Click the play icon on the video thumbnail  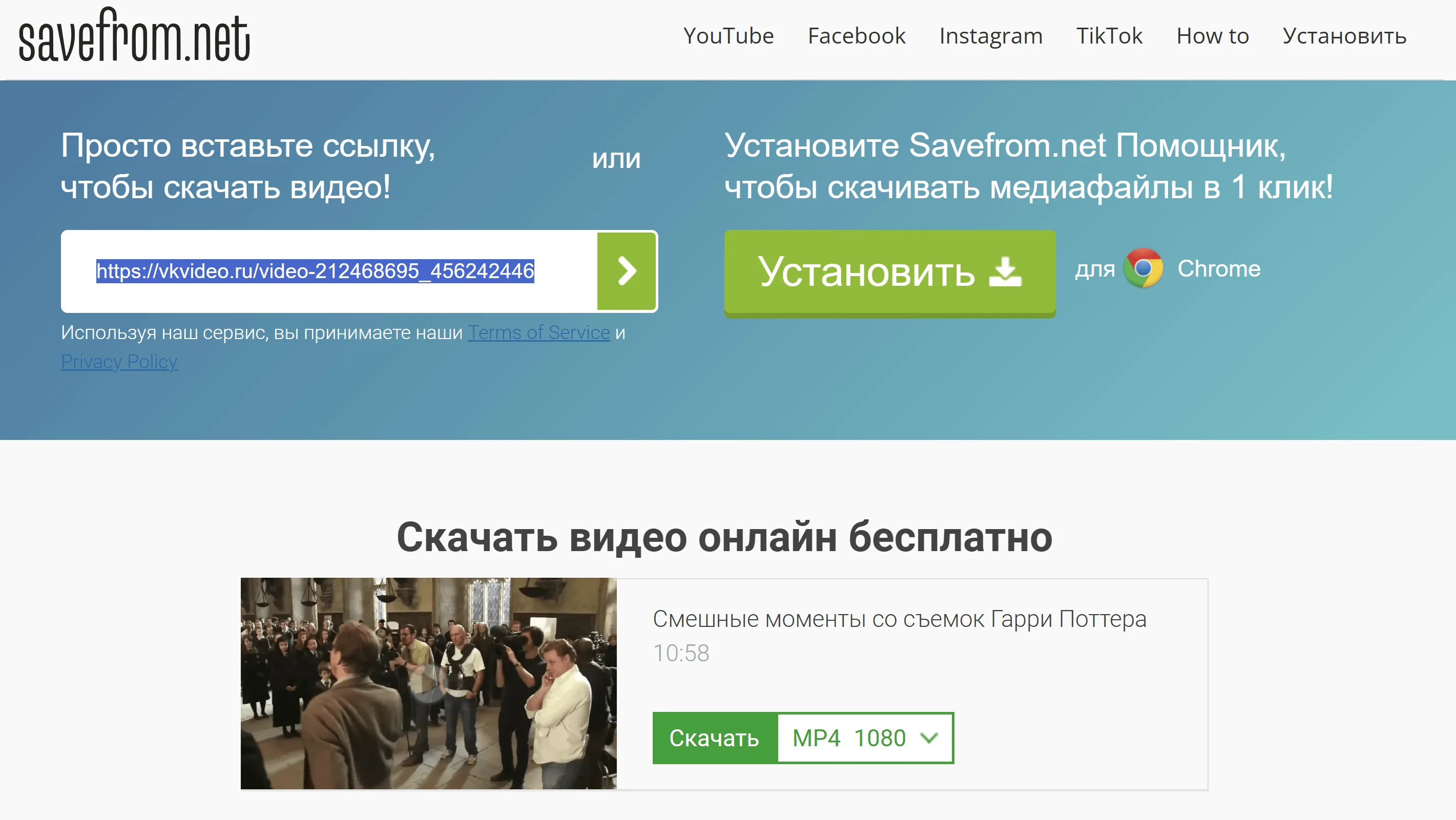(428, 683)
